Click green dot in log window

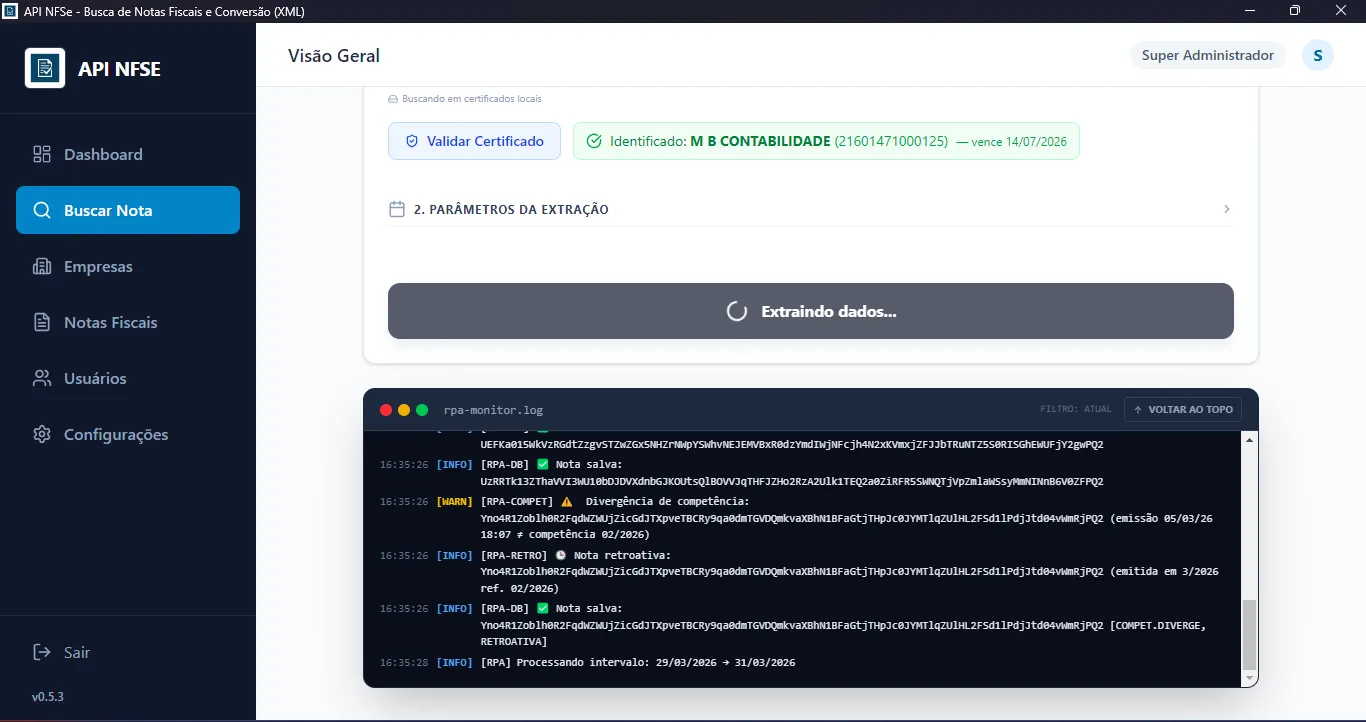[x=422, y=410]
